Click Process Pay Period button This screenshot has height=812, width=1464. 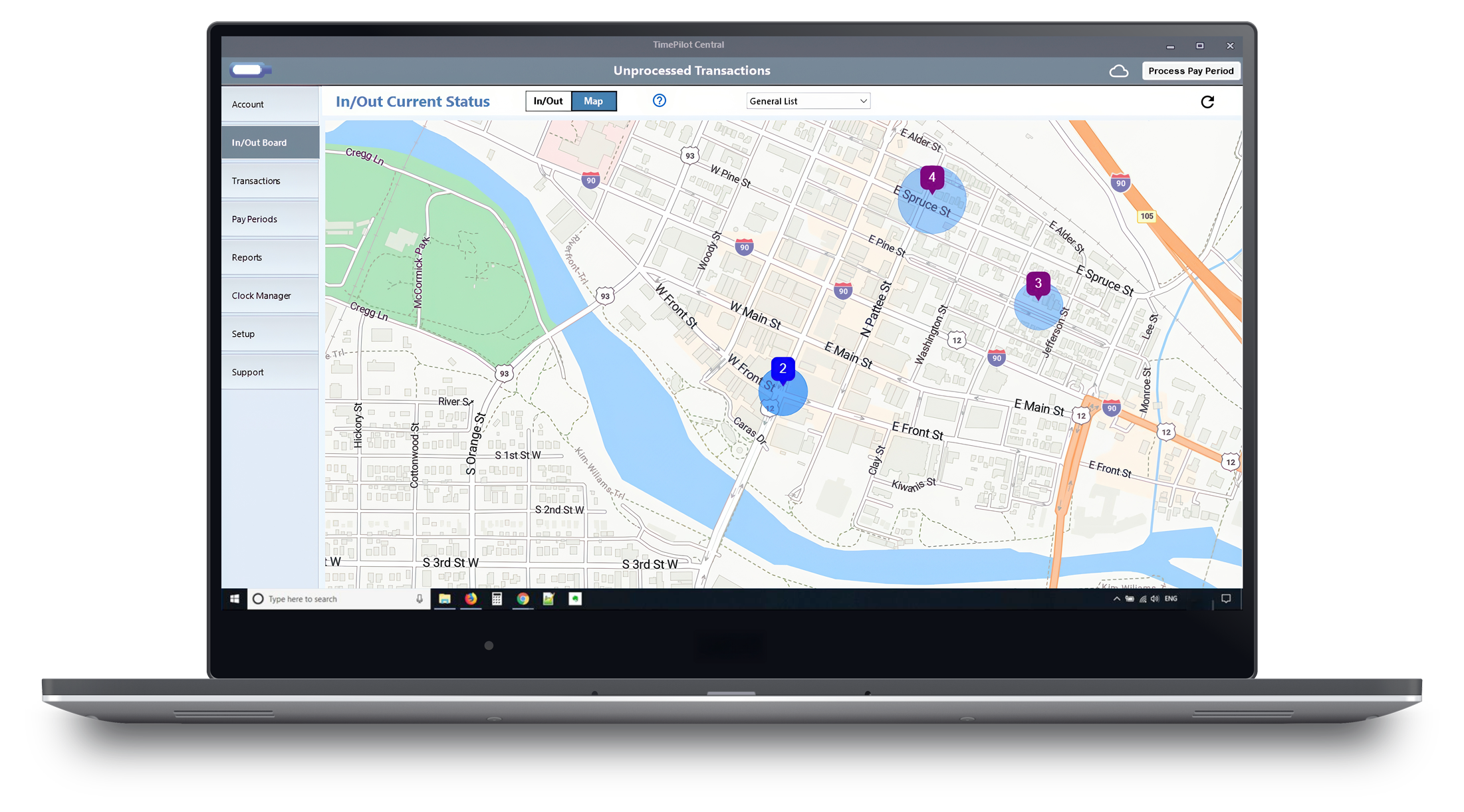tap(1190, 71)
